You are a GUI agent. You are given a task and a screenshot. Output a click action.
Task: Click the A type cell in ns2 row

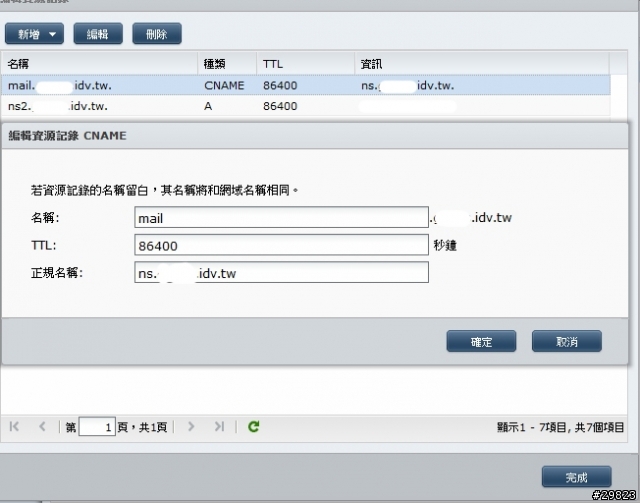pos(208,106)
